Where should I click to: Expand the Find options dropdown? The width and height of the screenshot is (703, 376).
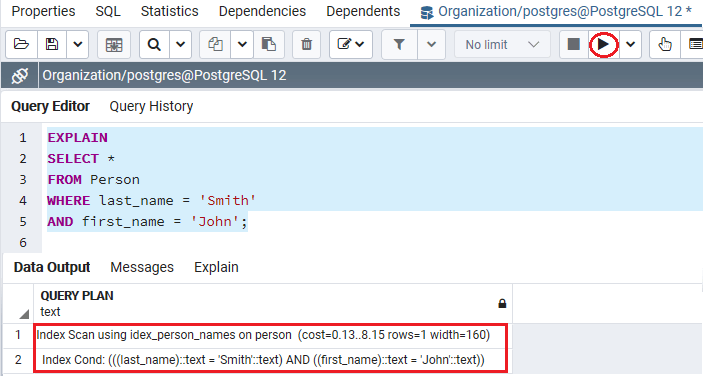point(181,44)
